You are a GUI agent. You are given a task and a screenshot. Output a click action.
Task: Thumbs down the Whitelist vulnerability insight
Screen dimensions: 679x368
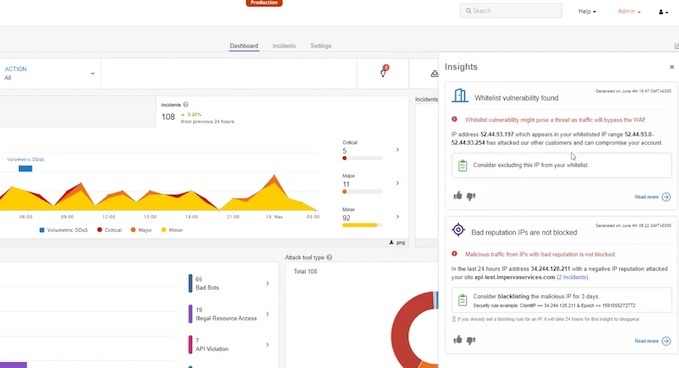pos(471,197)
